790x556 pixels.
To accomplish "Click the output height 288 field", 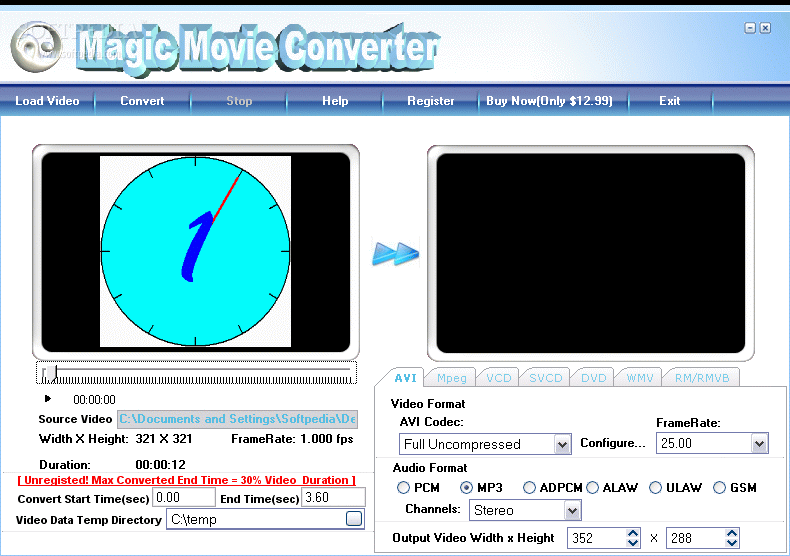I will [695, 538].
